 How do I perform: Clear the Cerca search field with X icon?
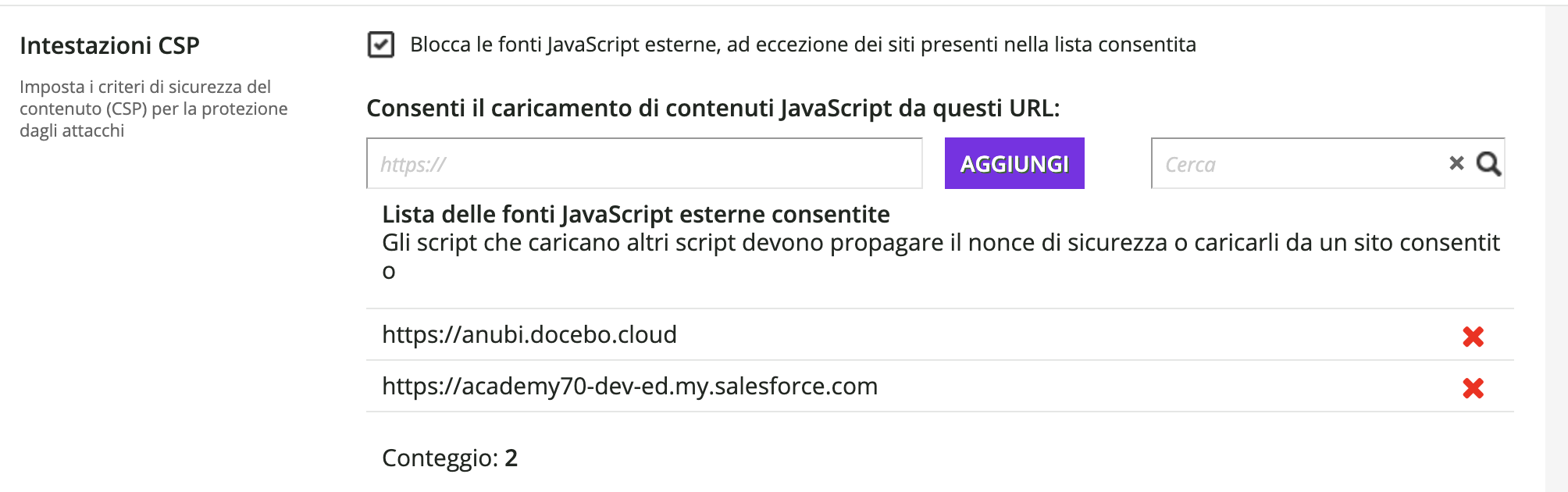pos(1456,163)
